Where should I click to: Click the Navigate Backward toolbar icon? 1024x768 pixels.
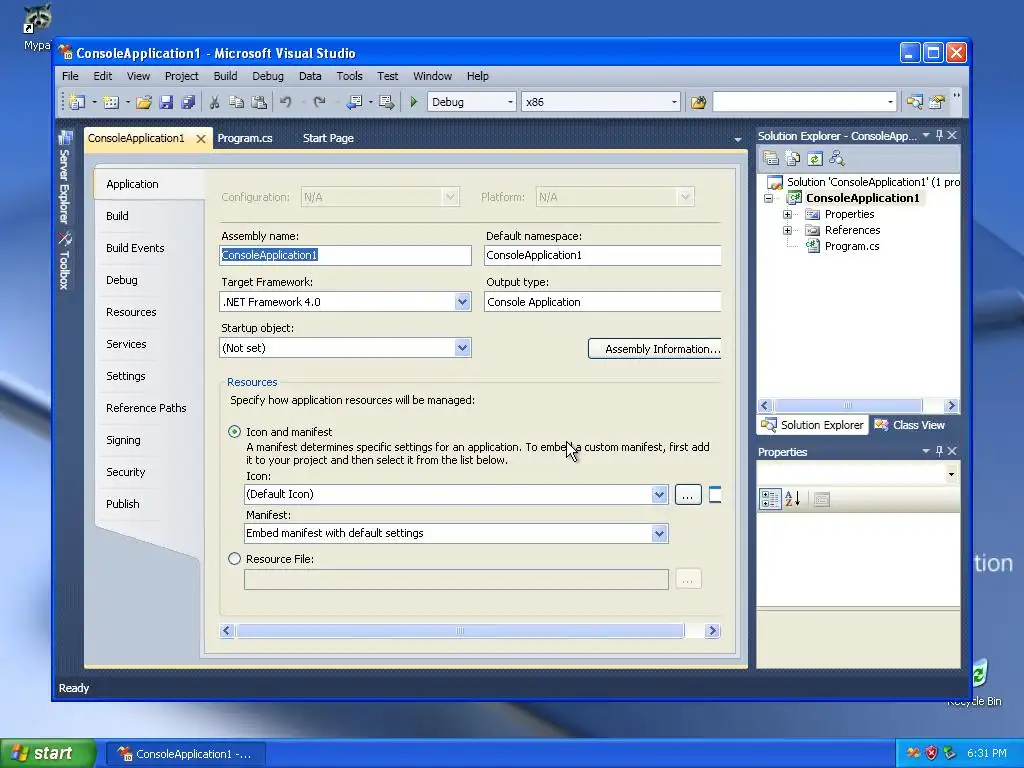tap(355, 102)
